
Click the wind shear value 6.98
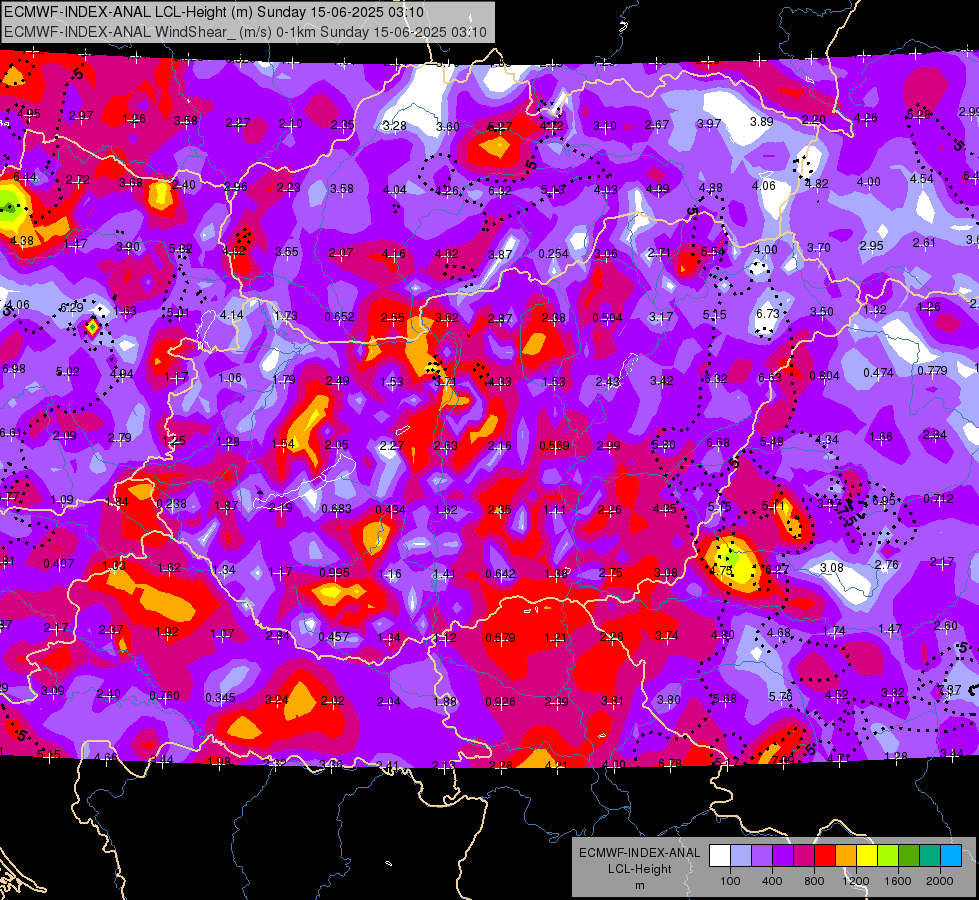click(x=14, y=368)
